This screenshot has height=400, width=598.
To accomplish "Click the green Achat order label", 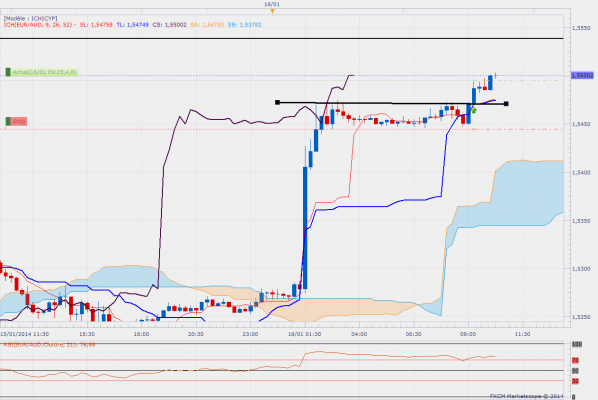I will pos(45,72).
